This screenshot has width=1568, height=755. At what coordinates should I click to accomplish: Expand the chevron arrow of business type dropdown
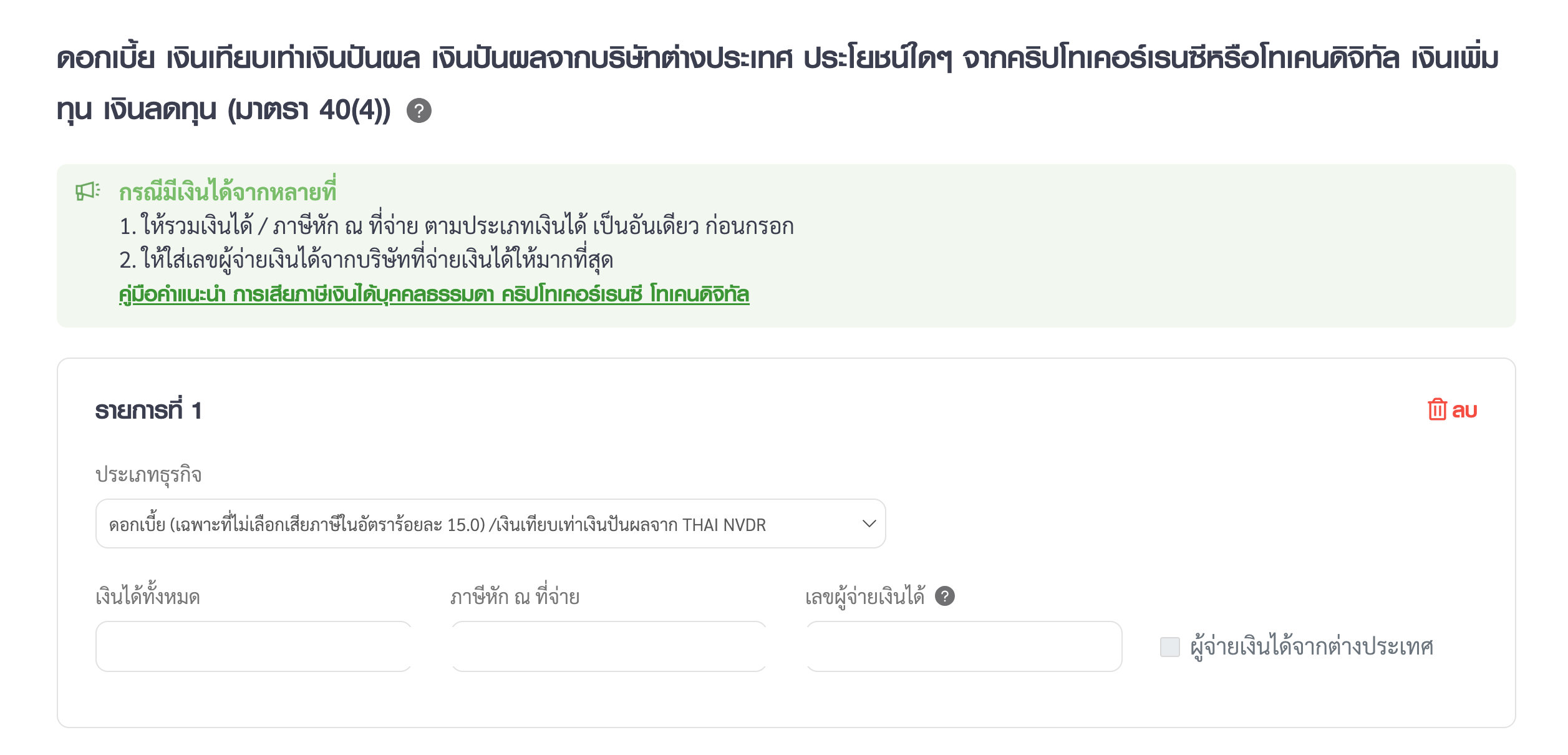pos(869,524)
